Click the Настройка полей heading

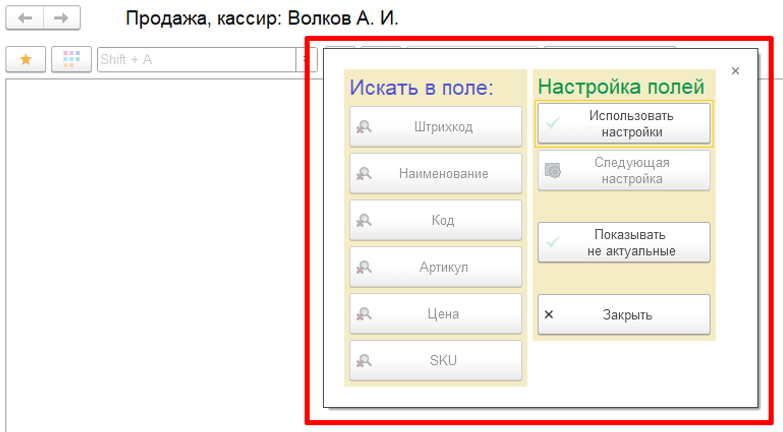621,87
